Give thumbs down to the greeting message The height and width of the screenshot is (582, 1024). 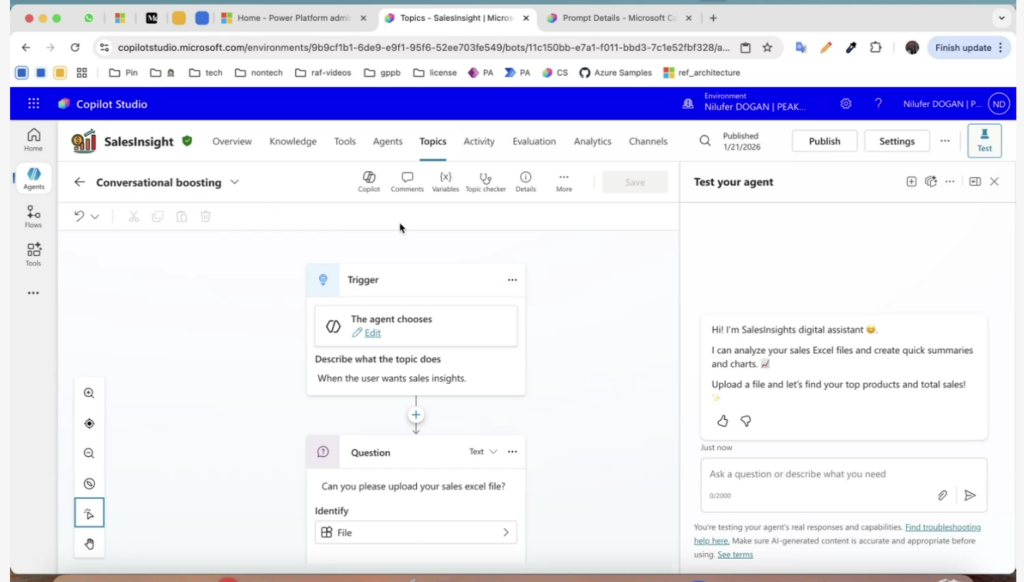click(745, 421)
